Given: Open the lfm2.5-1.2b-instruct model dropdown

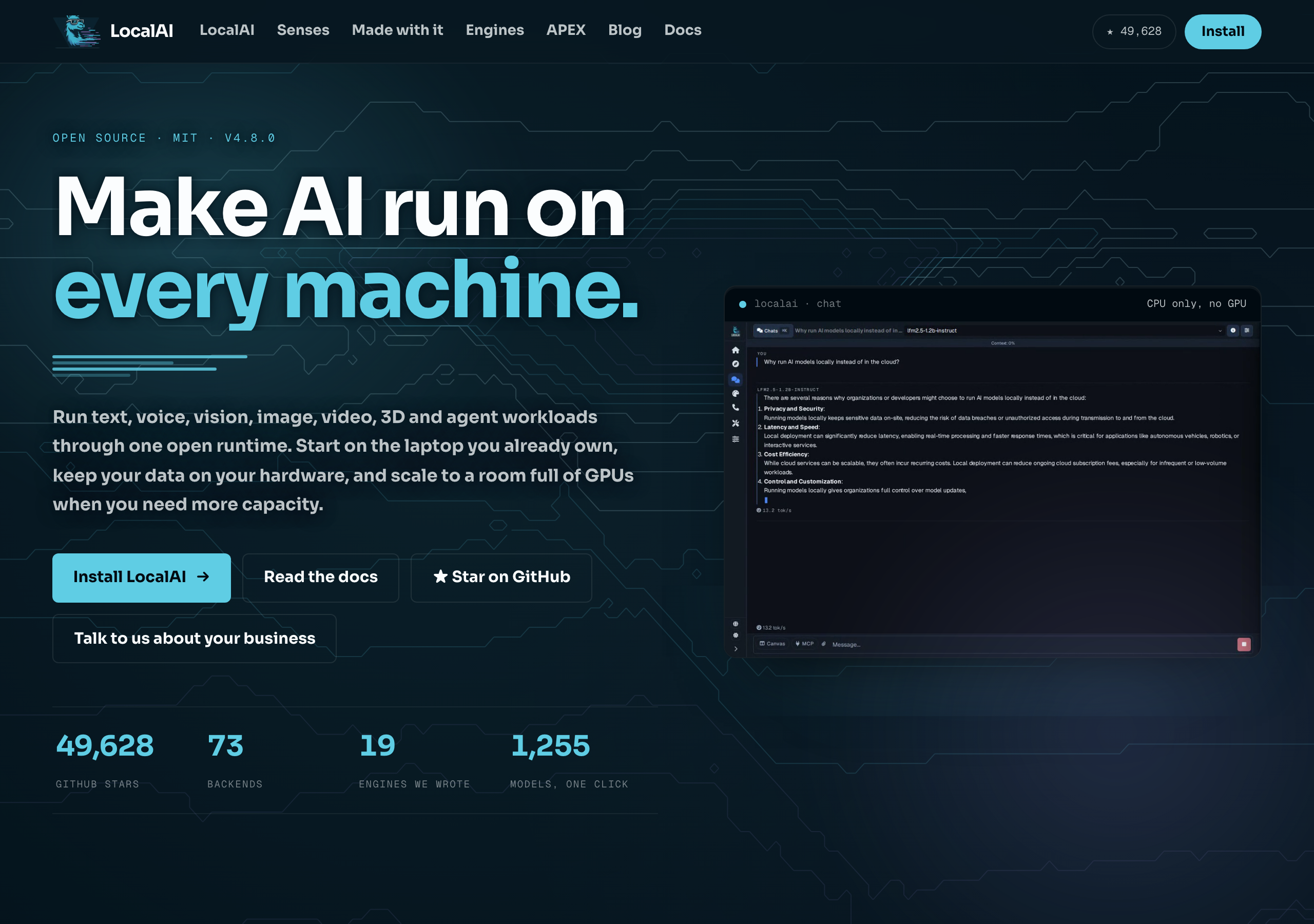Looking at the screenshot, I should (1064, 330).
